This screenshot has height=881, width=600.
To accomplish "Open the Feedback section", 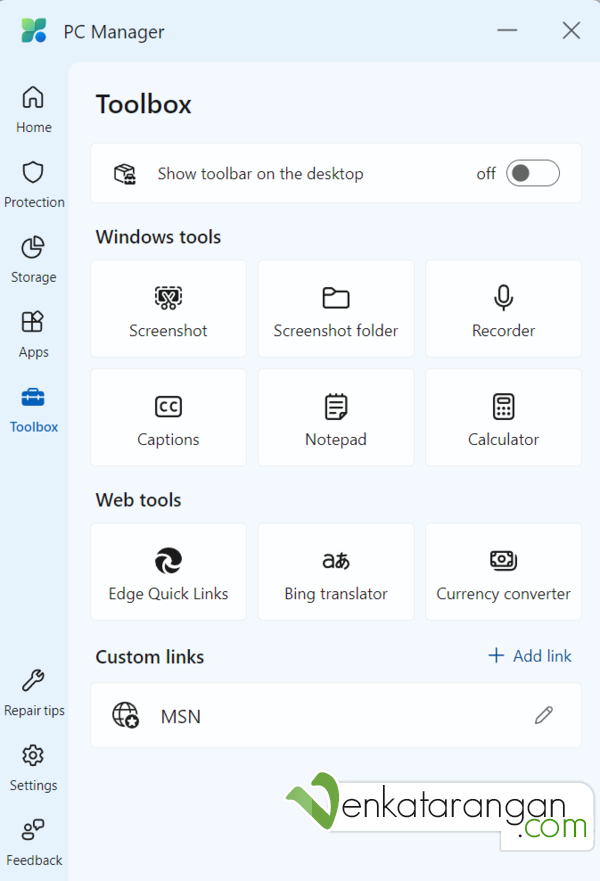I will pos(34,842).
